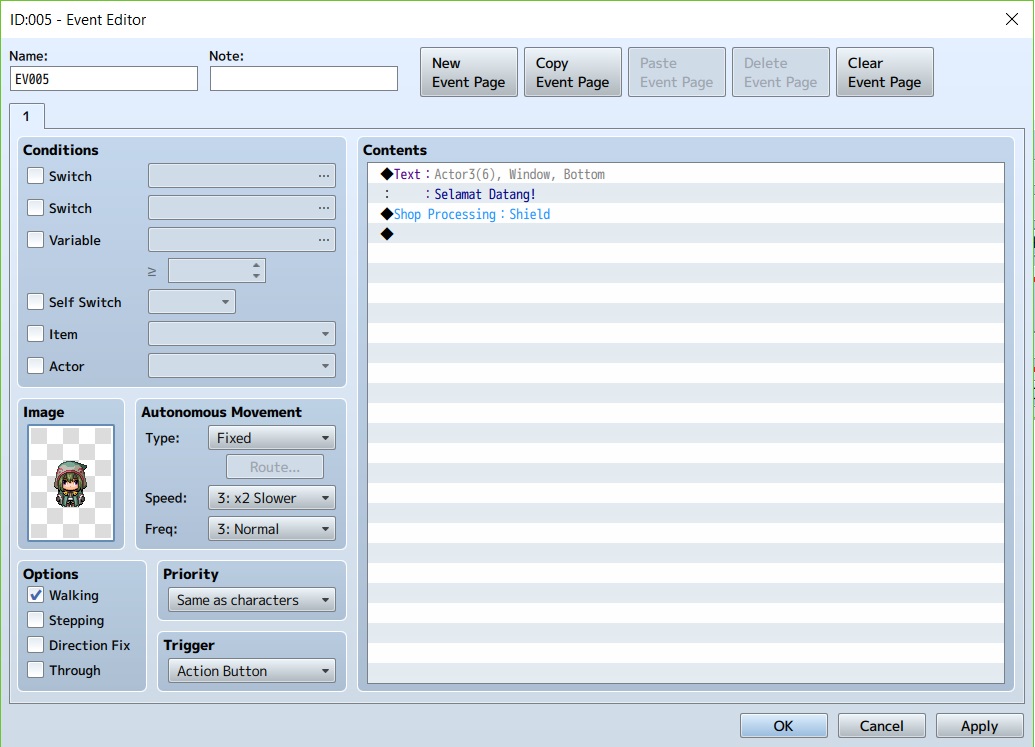Open the Self Switch dropdown
The width and height of the screenshot is (1035, 747).
pos(191,302)
